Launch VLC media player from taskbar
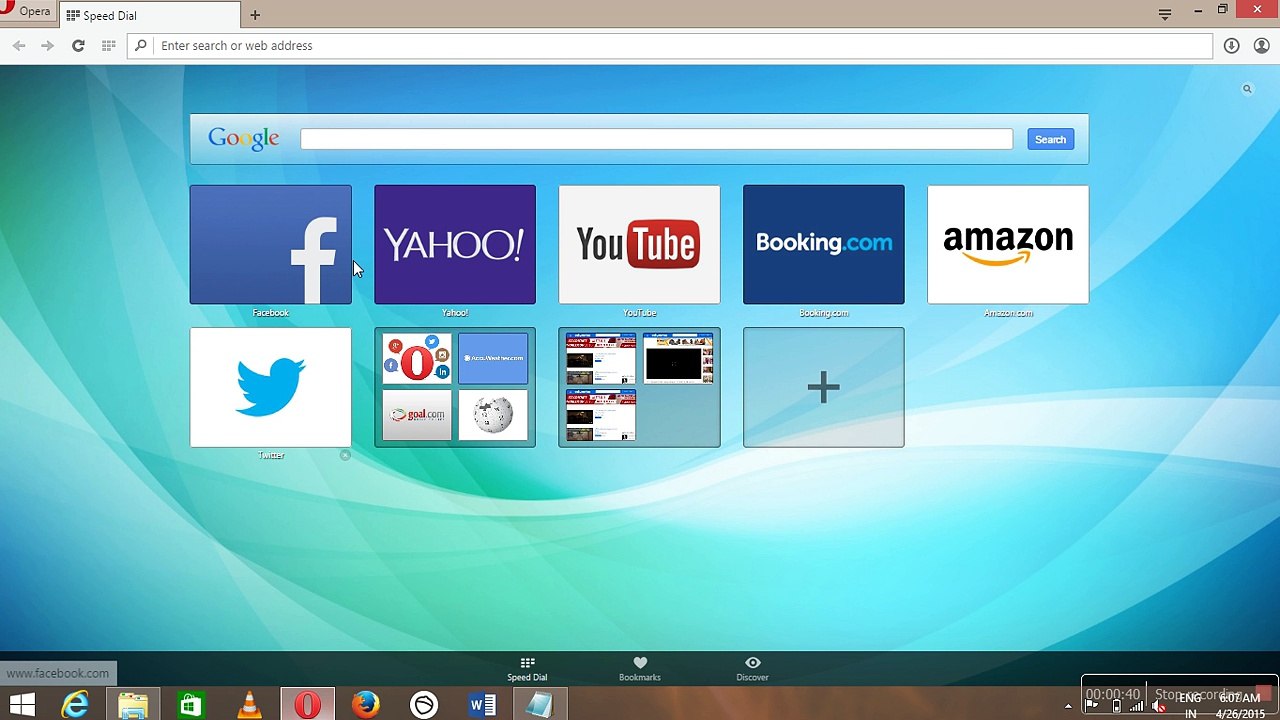The image size is (1280, 720). 249,705
